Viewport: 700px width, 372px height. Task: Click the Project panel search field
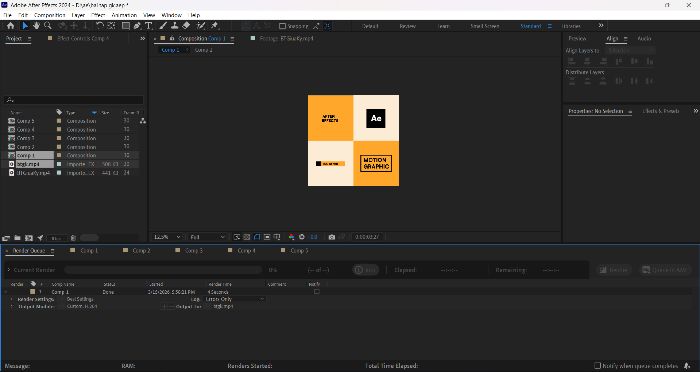tap(74, 100)
